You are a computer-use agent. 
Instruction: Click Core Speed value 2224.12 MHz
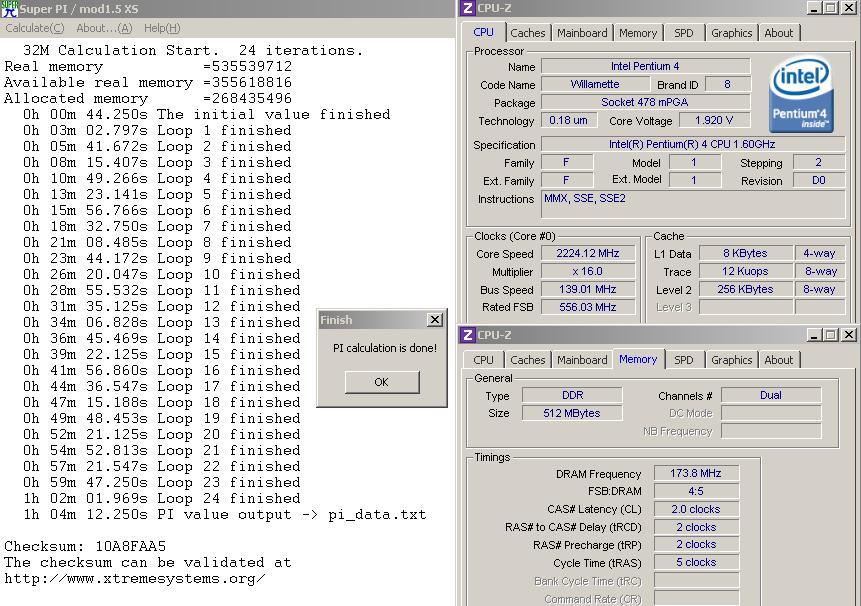click(588, 253)
